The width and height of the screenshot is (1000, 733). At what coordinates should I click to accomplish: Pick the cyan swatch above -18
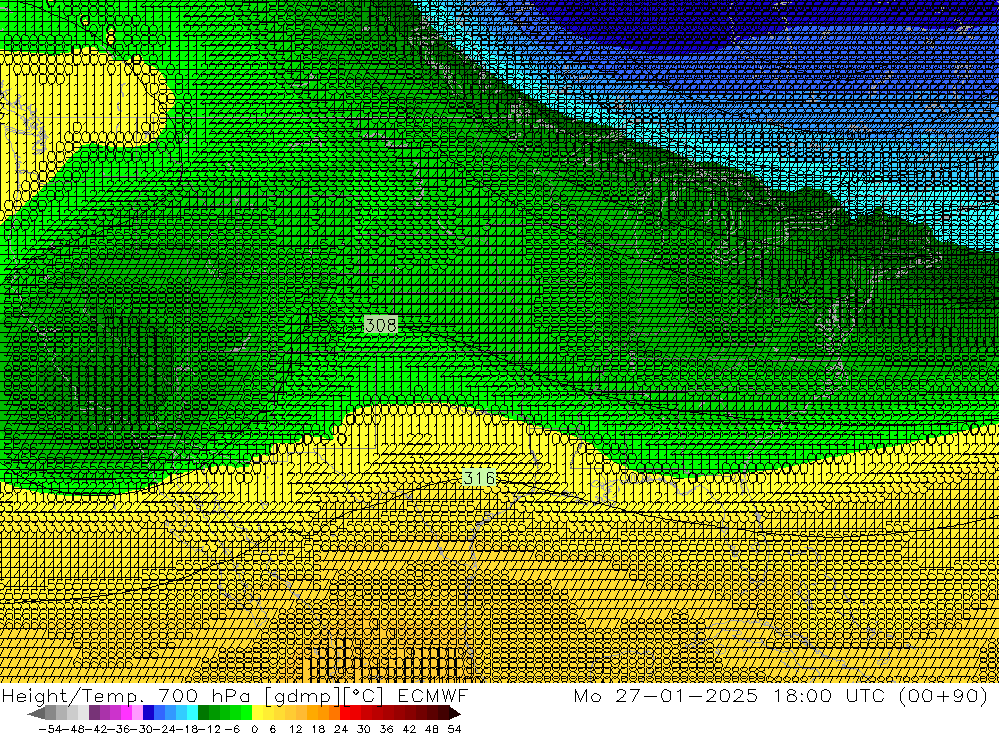[192, 713]
